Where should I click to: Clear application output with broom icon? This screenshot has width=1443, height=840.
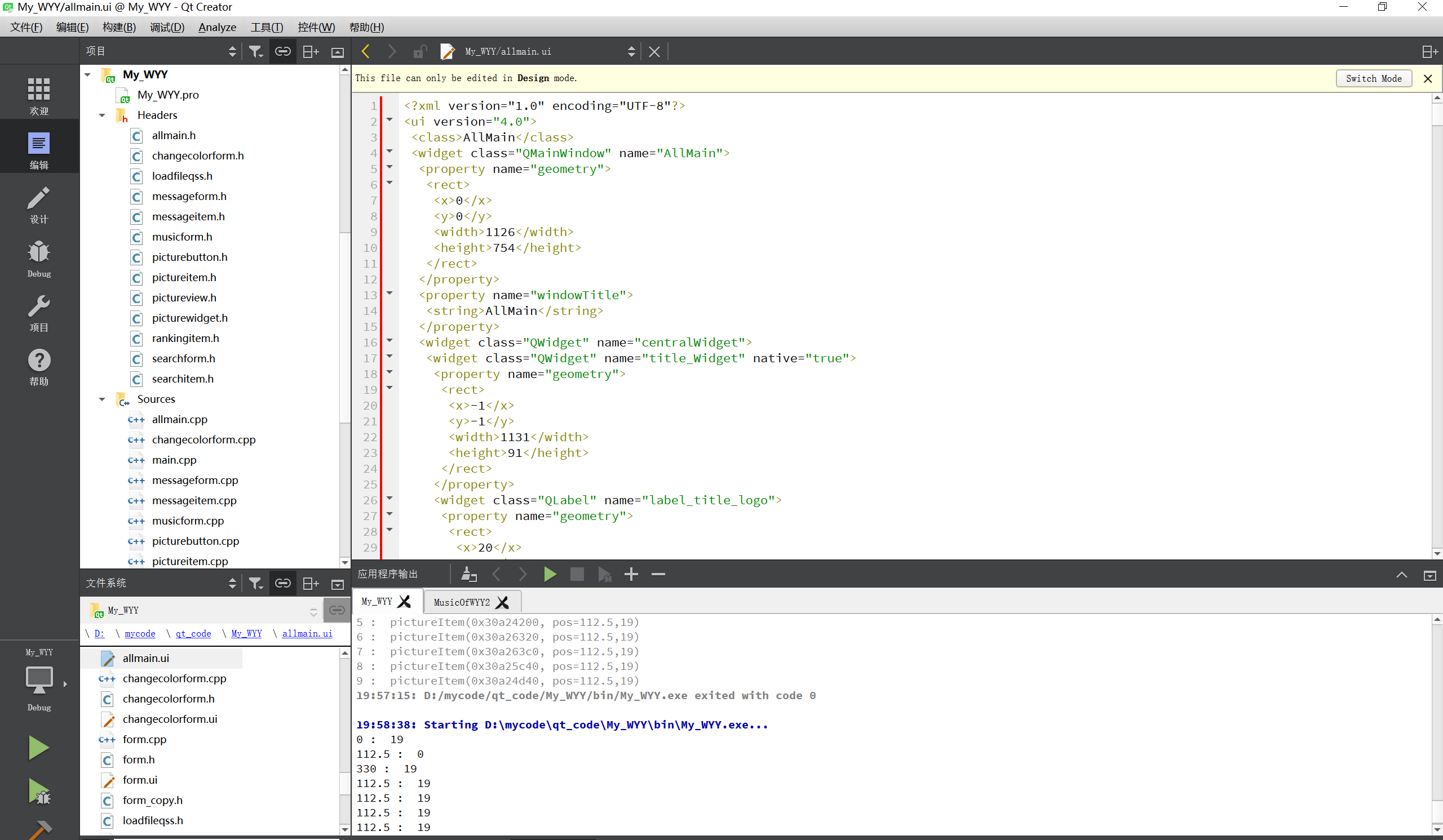pos(469,574)
